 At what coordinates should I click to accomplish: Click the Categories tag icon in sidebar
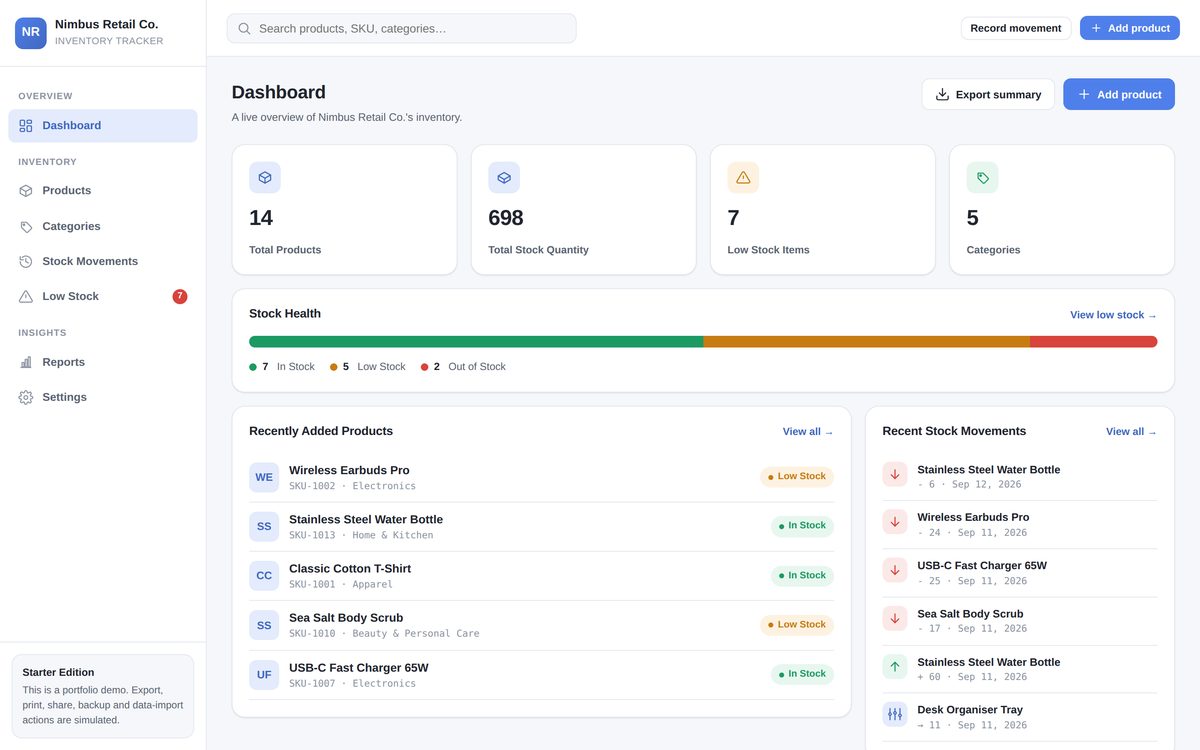coord(26,227)
